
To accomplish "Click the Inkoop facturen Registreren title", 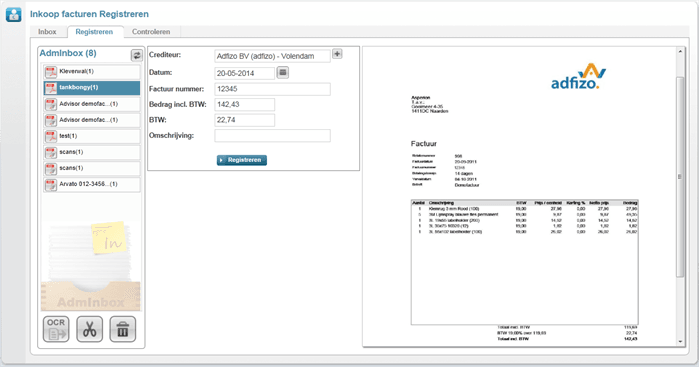I will pyautogui.click(x=89, y=14).
